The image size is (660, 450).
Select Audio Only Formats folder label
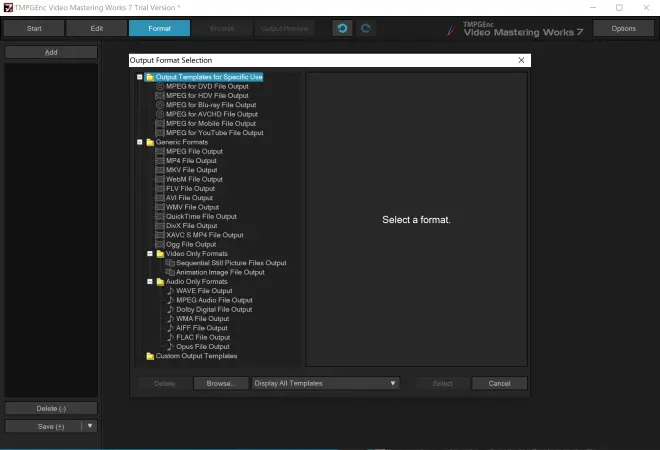coord(197,281)
